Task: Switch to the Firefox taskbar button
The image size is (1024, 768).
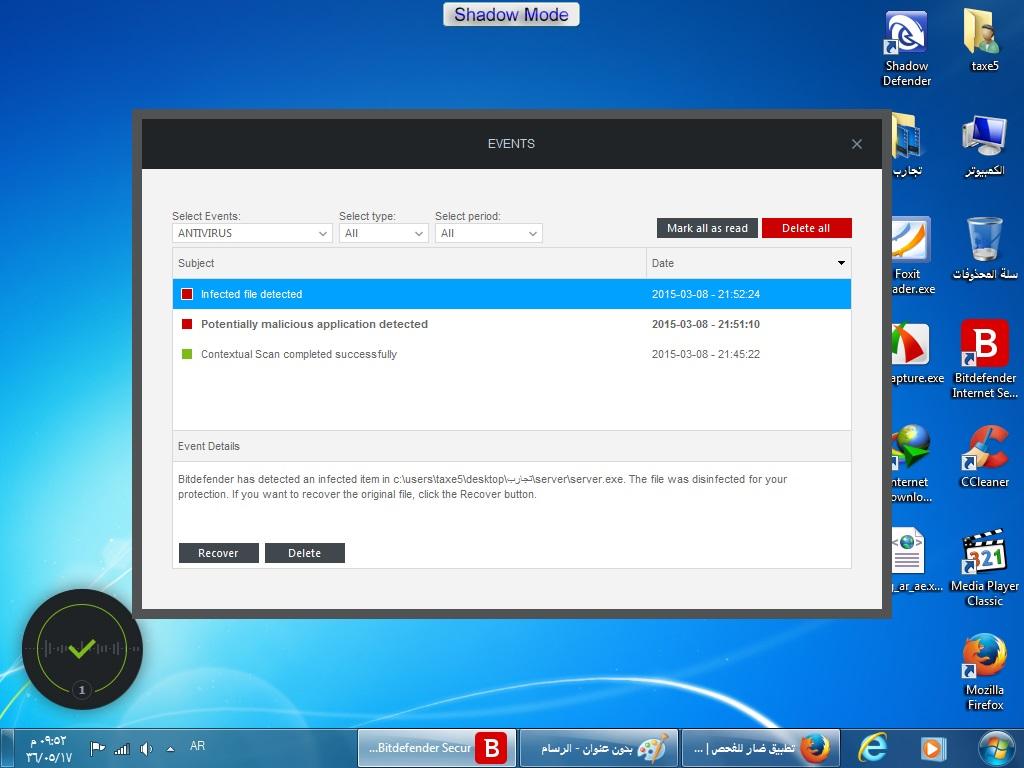Action: (761, 748)
